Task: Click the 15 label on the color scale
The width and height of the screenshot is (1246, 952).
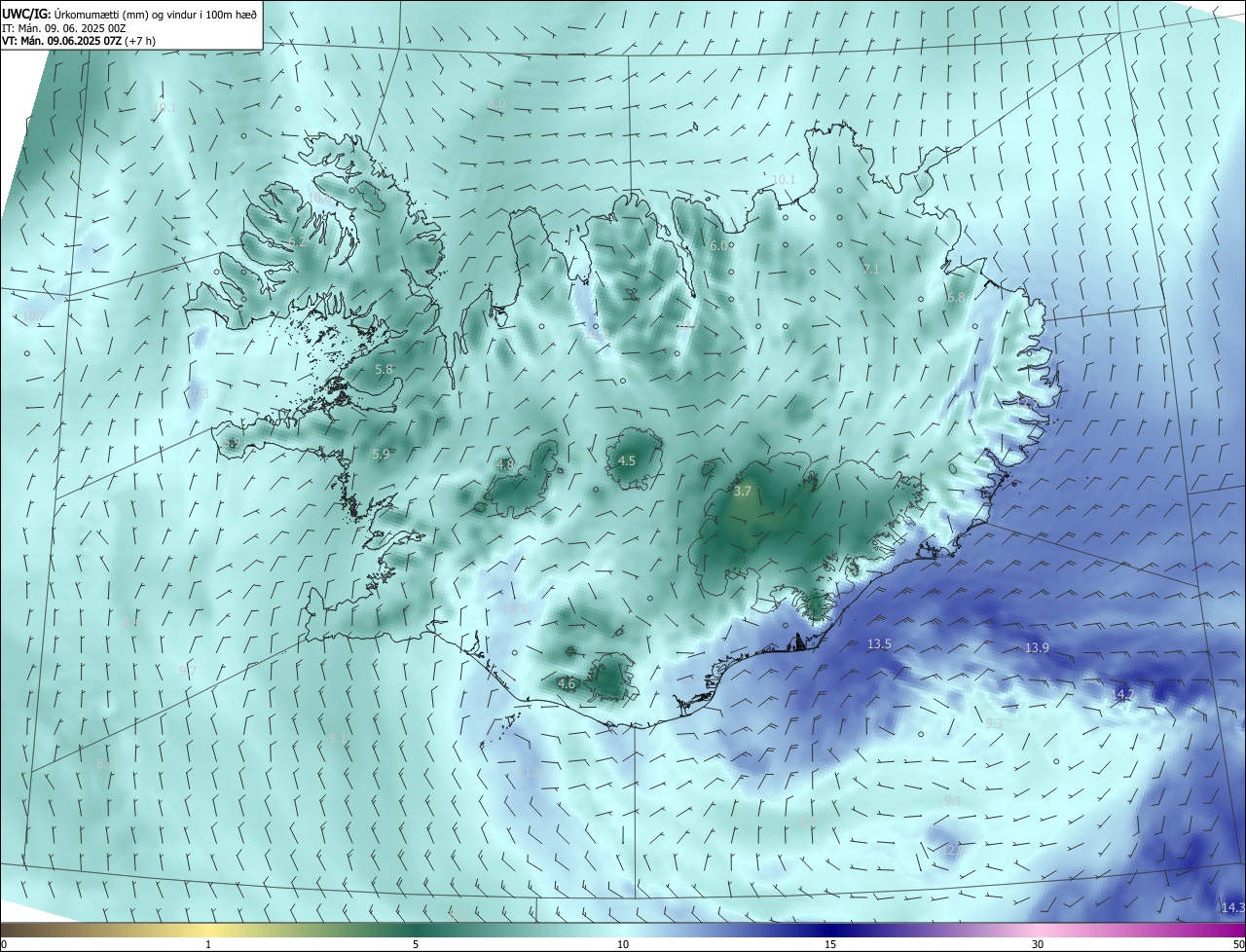Action: pyautogui.click(x=830, y=944)
